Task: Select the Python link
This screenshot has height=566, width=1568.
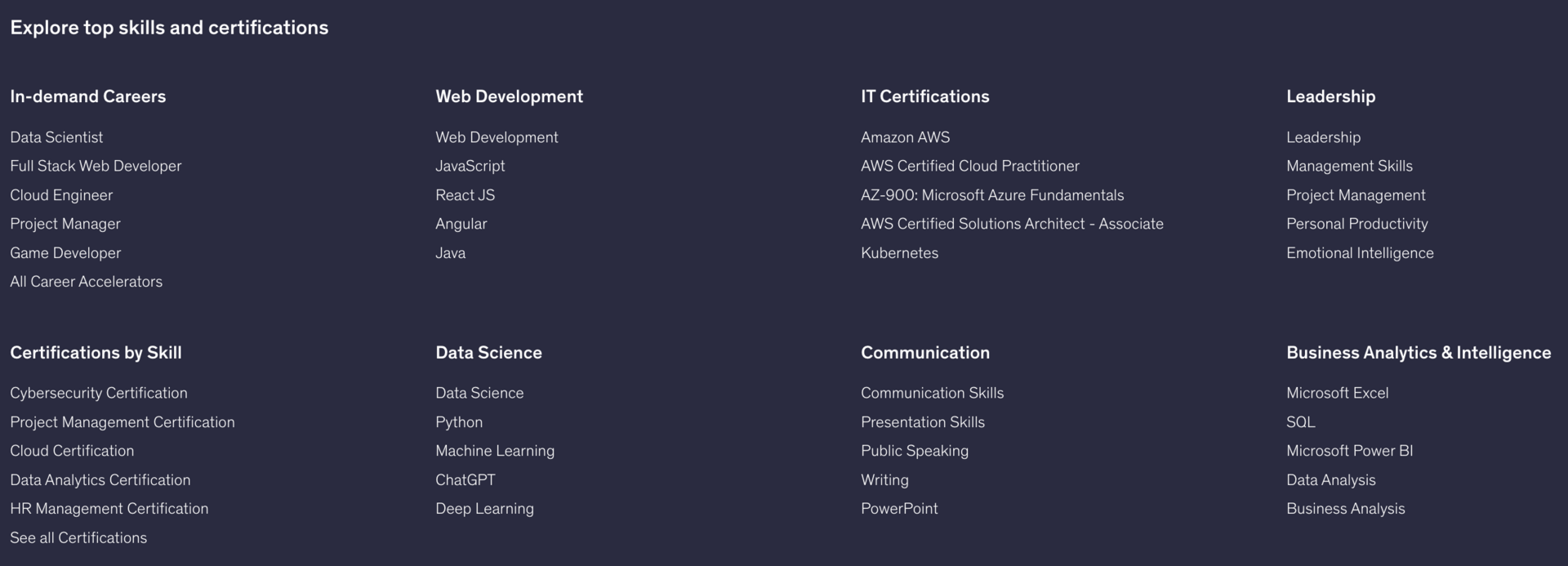Action: tap(458, 422)
